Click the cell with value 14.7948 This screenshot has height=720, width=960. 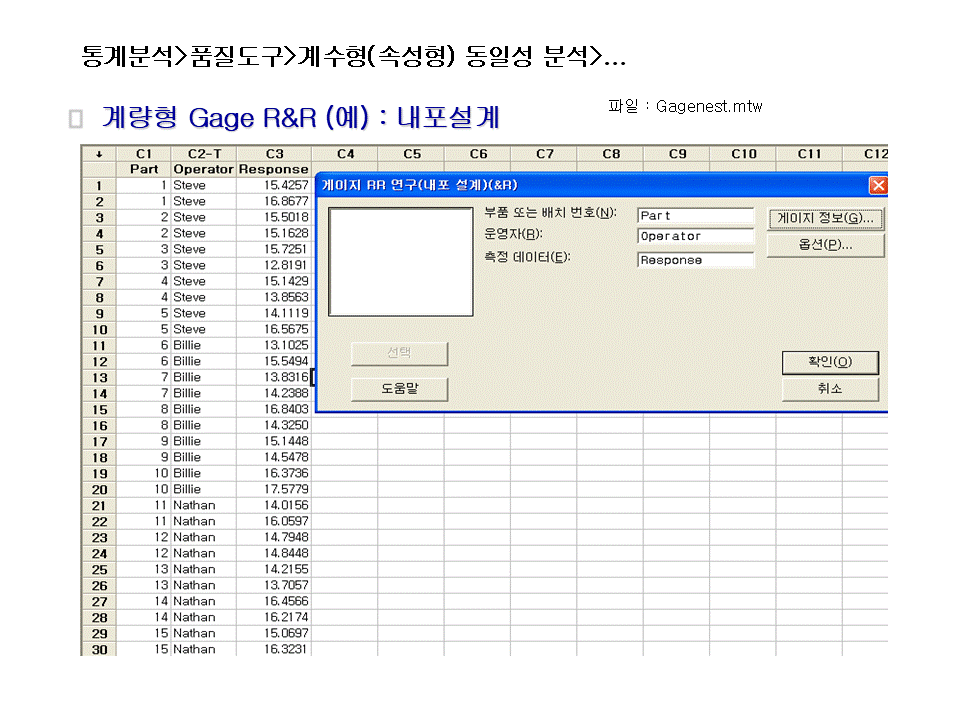pos(274,537)
